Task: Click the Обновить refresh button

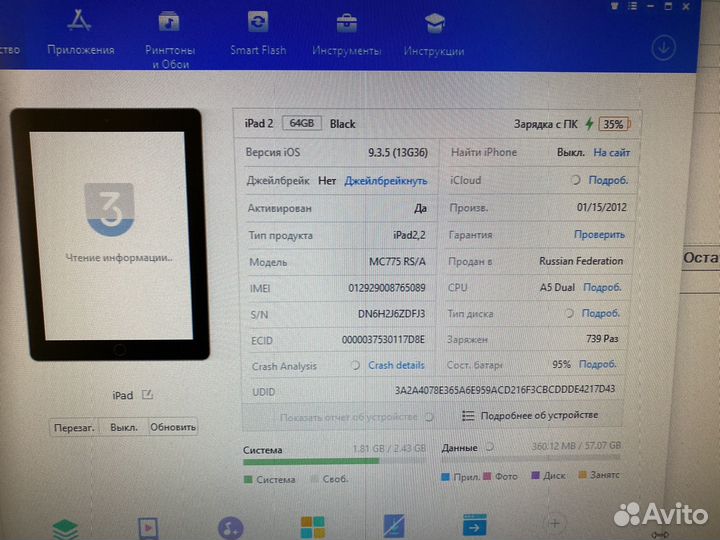Action: pos(173,427)
